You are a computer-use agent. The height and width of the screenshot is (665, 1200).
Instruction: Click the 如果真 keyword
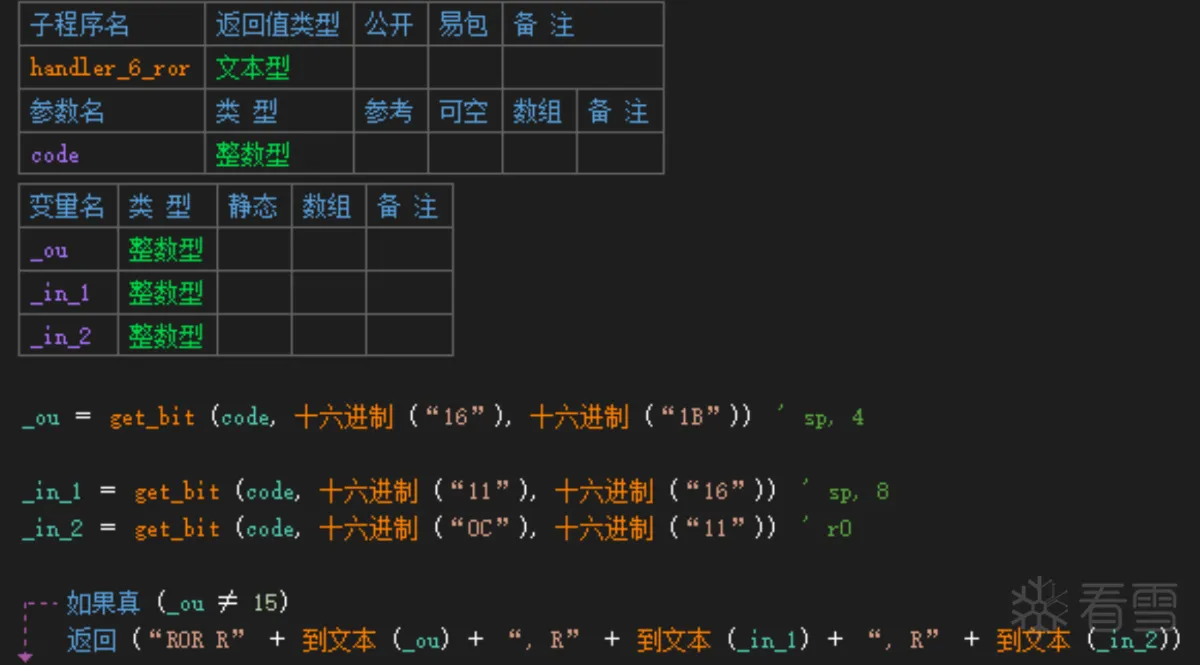tap(104, 603)
